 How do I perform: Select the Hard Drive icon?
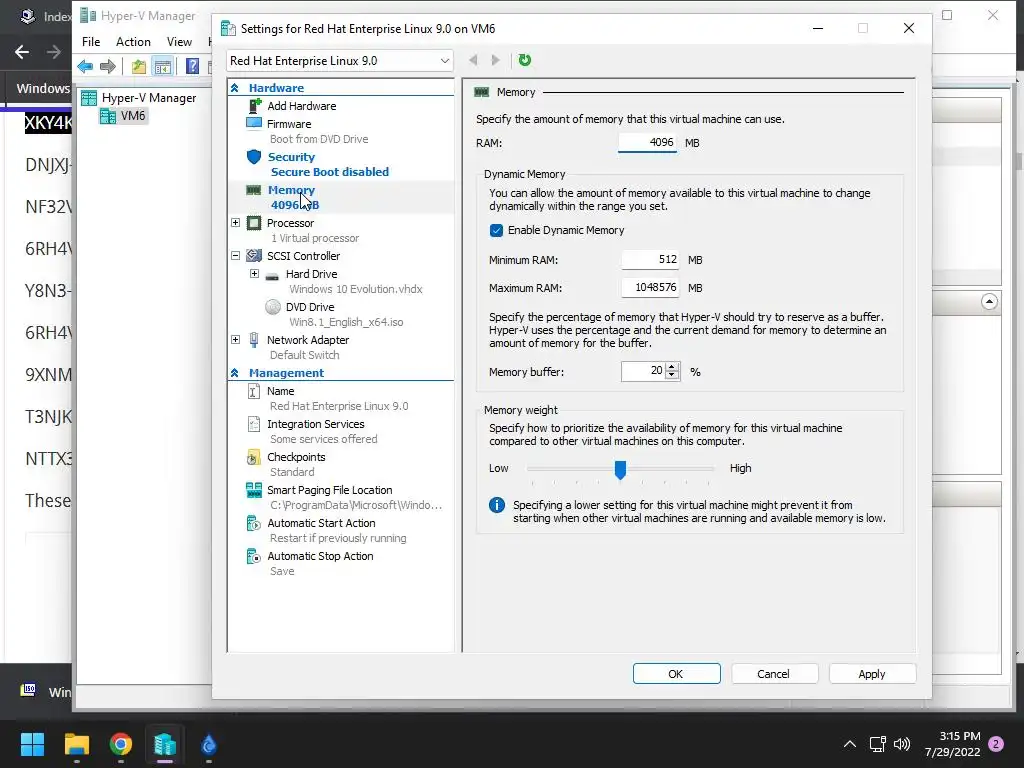pyautogui.click(x=272, y=276)
